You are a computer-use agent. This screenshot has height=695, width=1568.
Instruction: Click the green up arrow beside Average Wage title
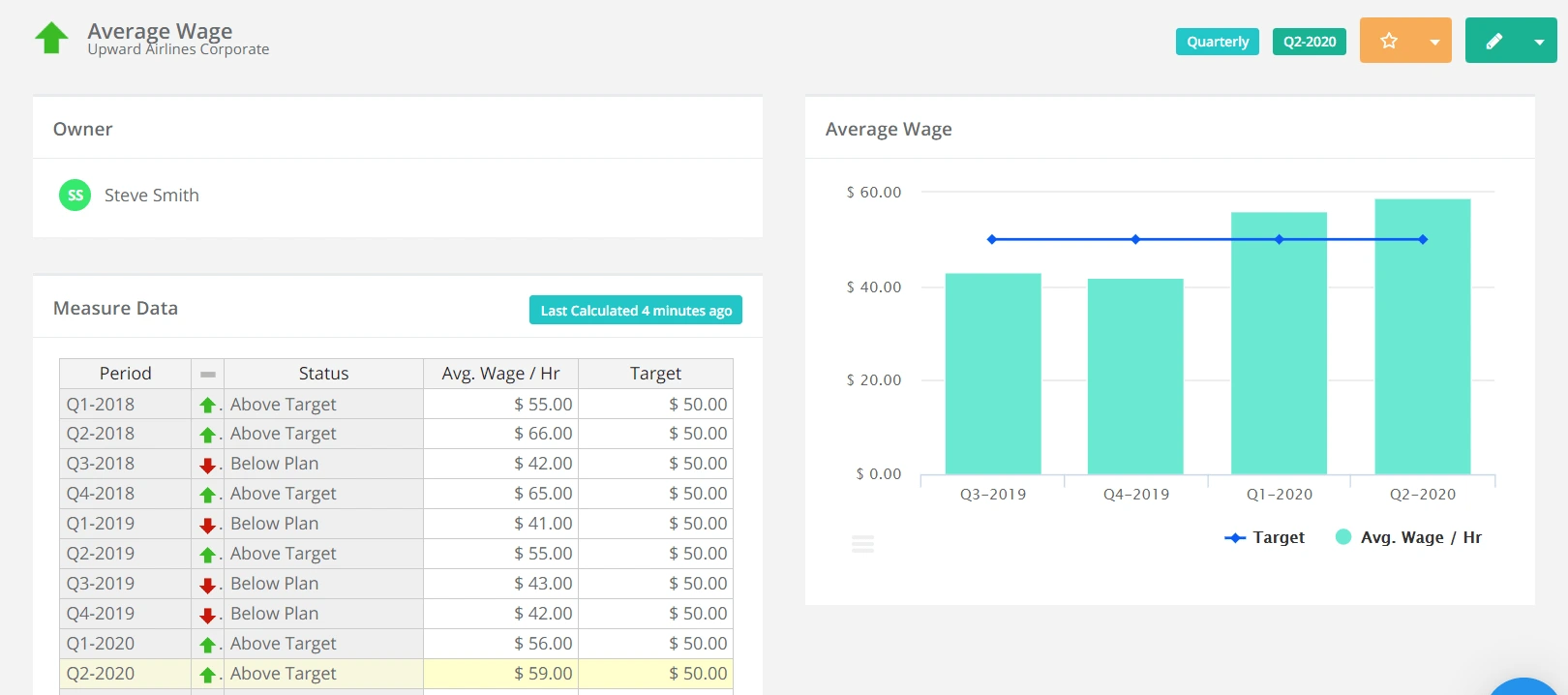click(x=51, y=39)
